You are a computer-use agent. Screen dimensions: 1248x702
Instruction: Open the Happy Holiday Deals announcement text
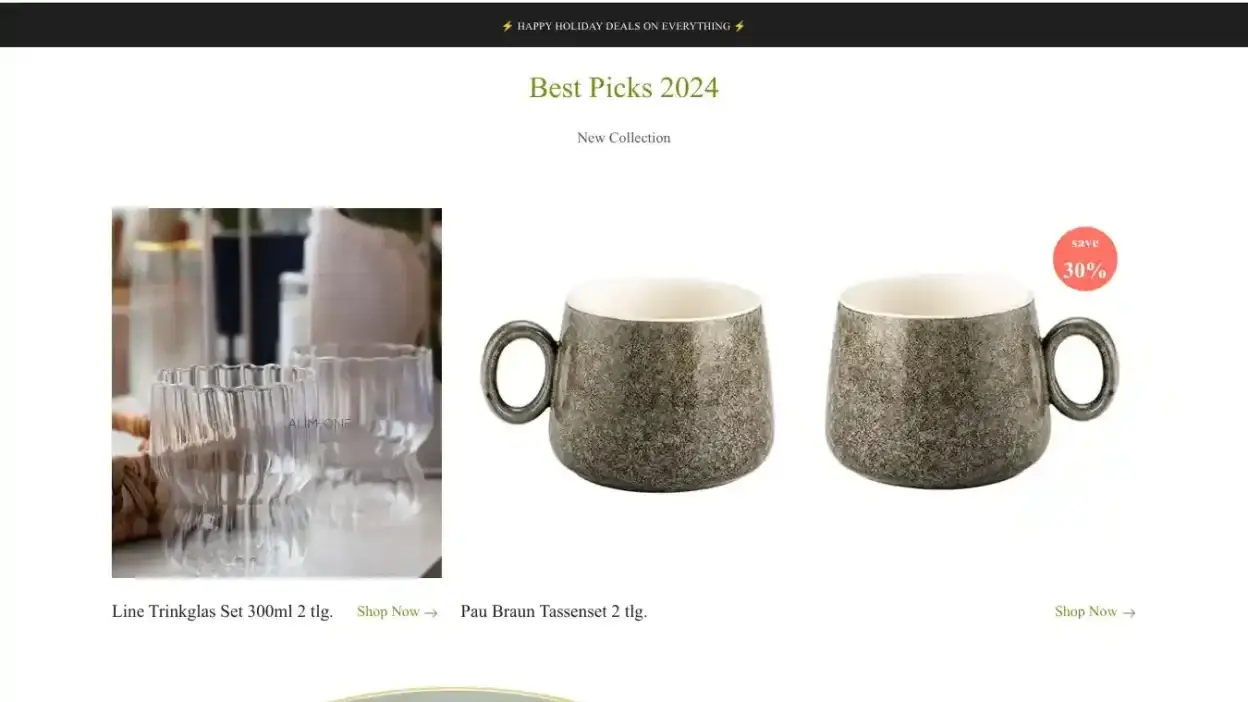(624, 26)
